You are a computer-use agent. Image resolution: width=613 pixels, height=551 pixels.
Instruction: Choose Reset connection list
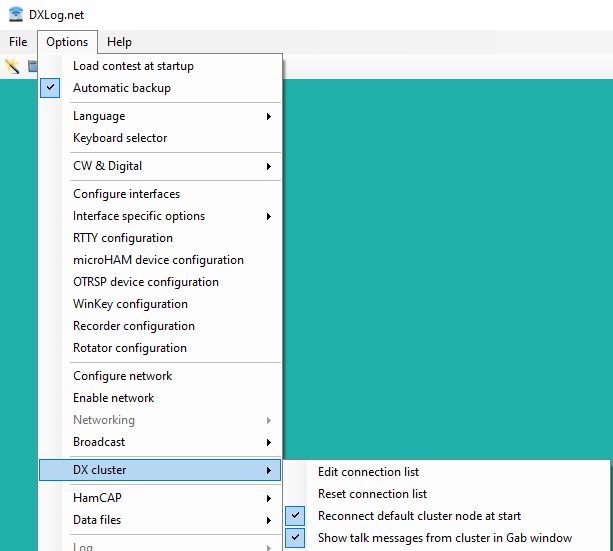(x=446, y=494)
